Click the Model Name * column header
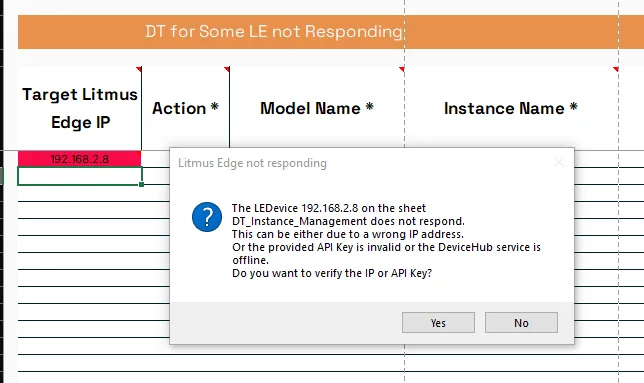Image resolution: width=644 pixels, height=383 pixels. click(x=317, y=108)
